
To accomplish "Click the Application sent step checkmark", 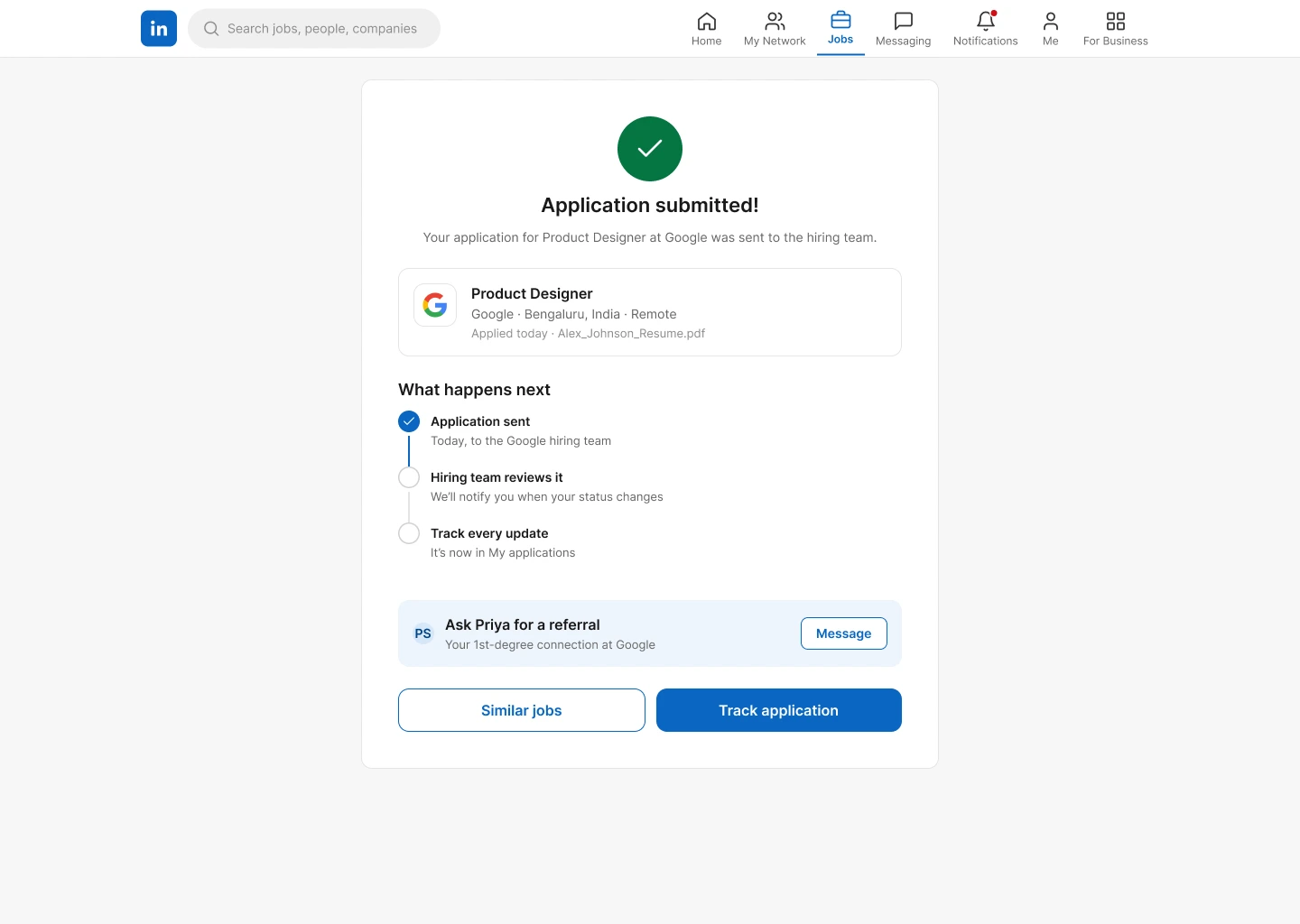I will [x=409, y=421].
